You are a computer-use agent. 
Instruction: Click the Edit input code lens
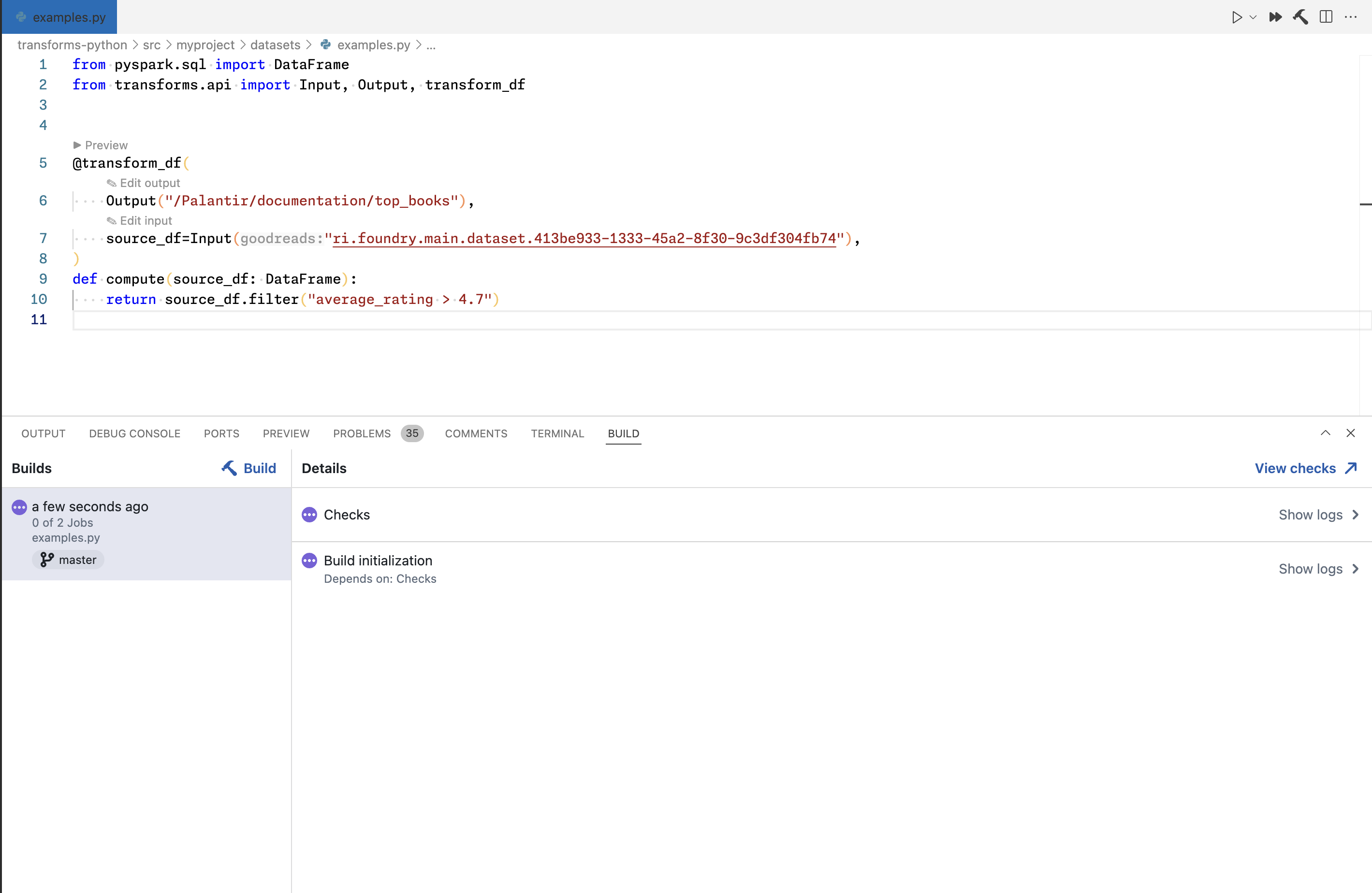point(140,221)
